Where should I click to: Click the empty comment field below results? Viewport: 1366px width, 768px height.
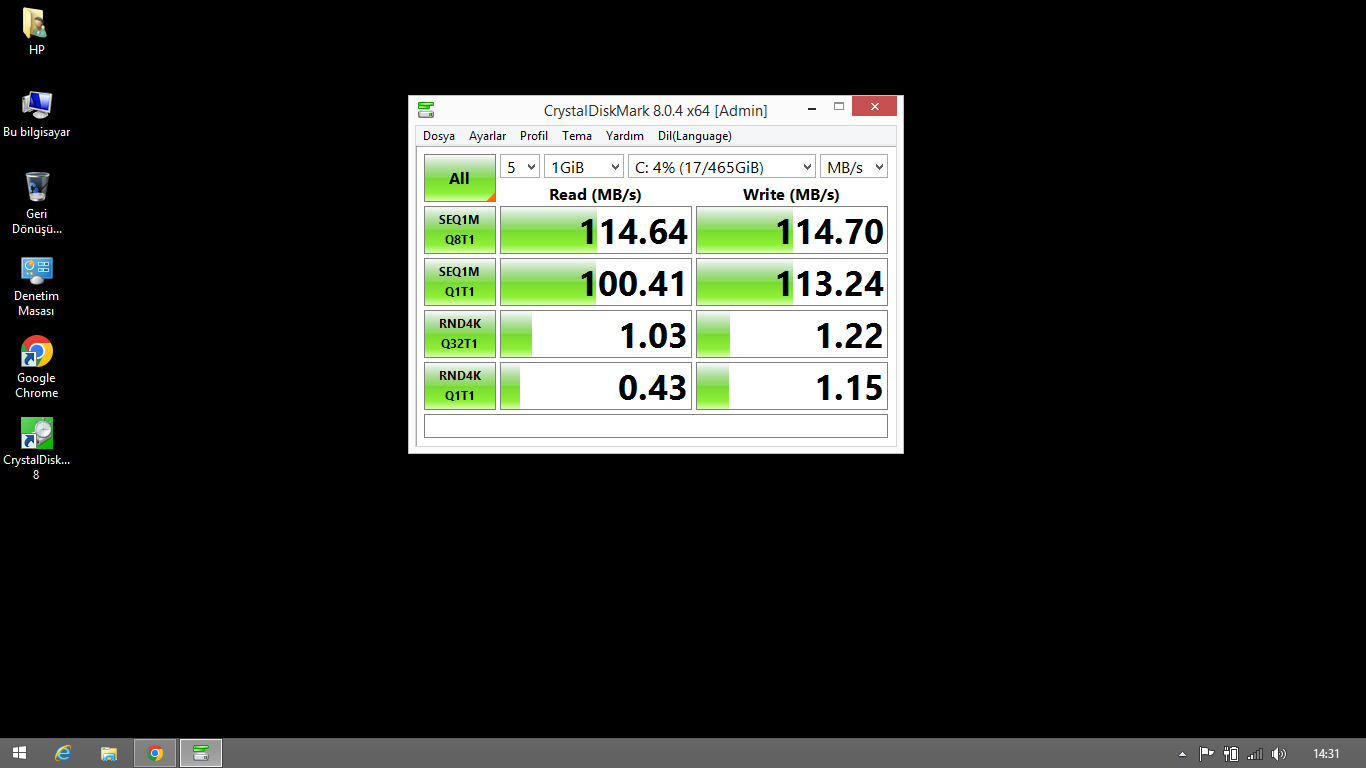(656, 426)
